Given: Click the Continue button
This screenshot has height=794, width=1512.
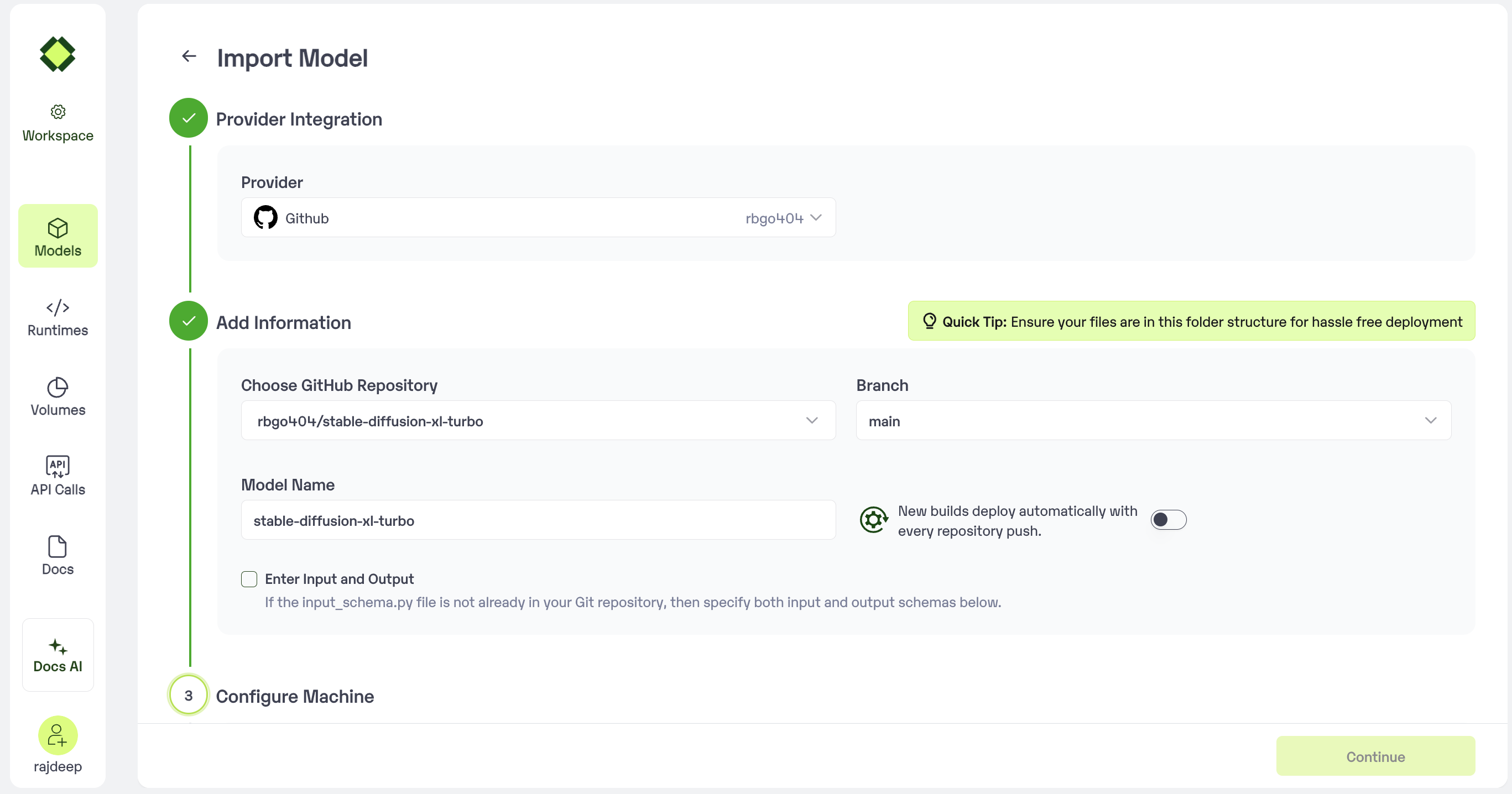Looking at the screenshot, I should (1375, 756).
